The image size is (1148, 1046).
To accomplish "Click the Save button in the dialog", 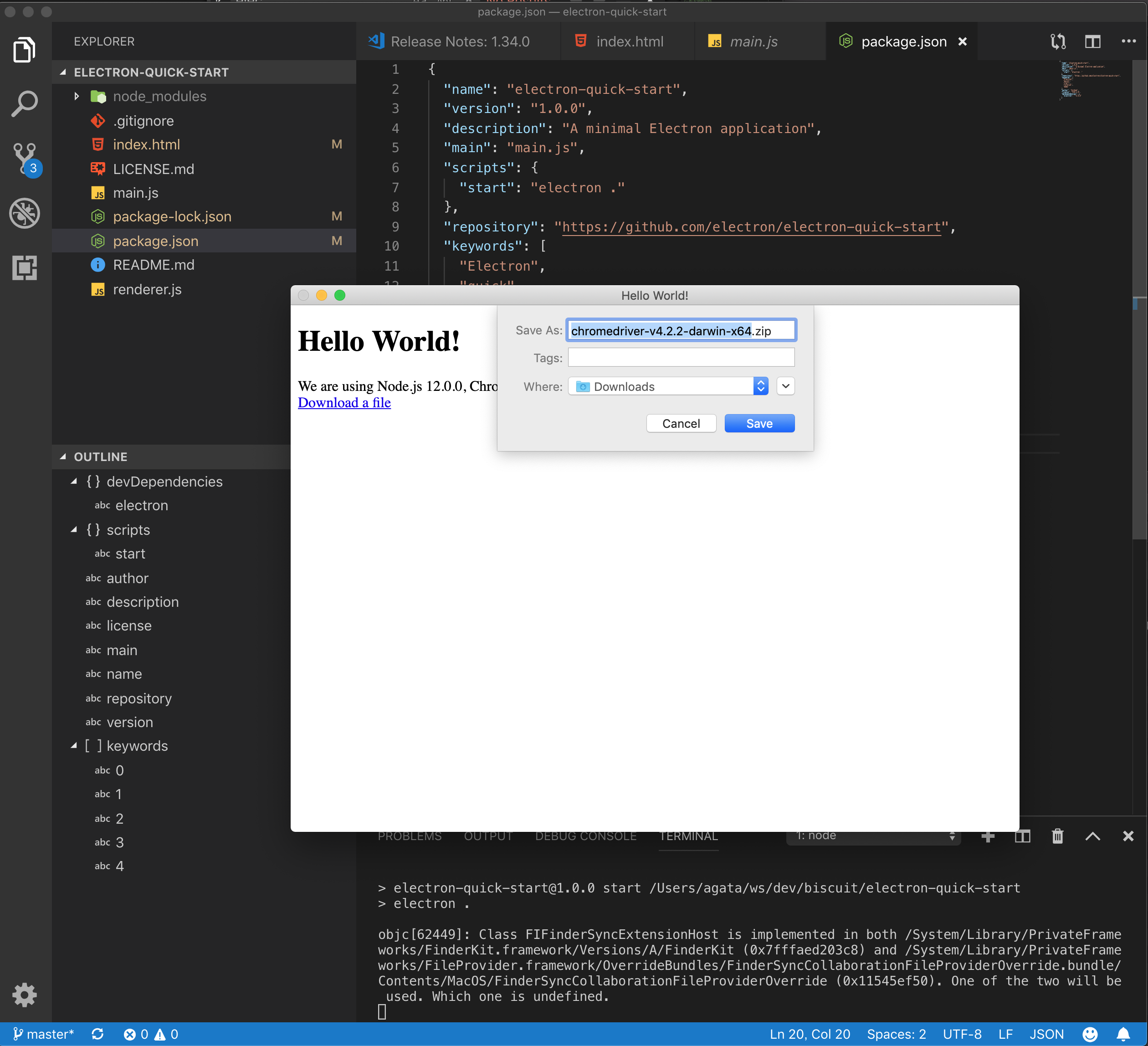I will pyautogui.click(x=759, y=423).
